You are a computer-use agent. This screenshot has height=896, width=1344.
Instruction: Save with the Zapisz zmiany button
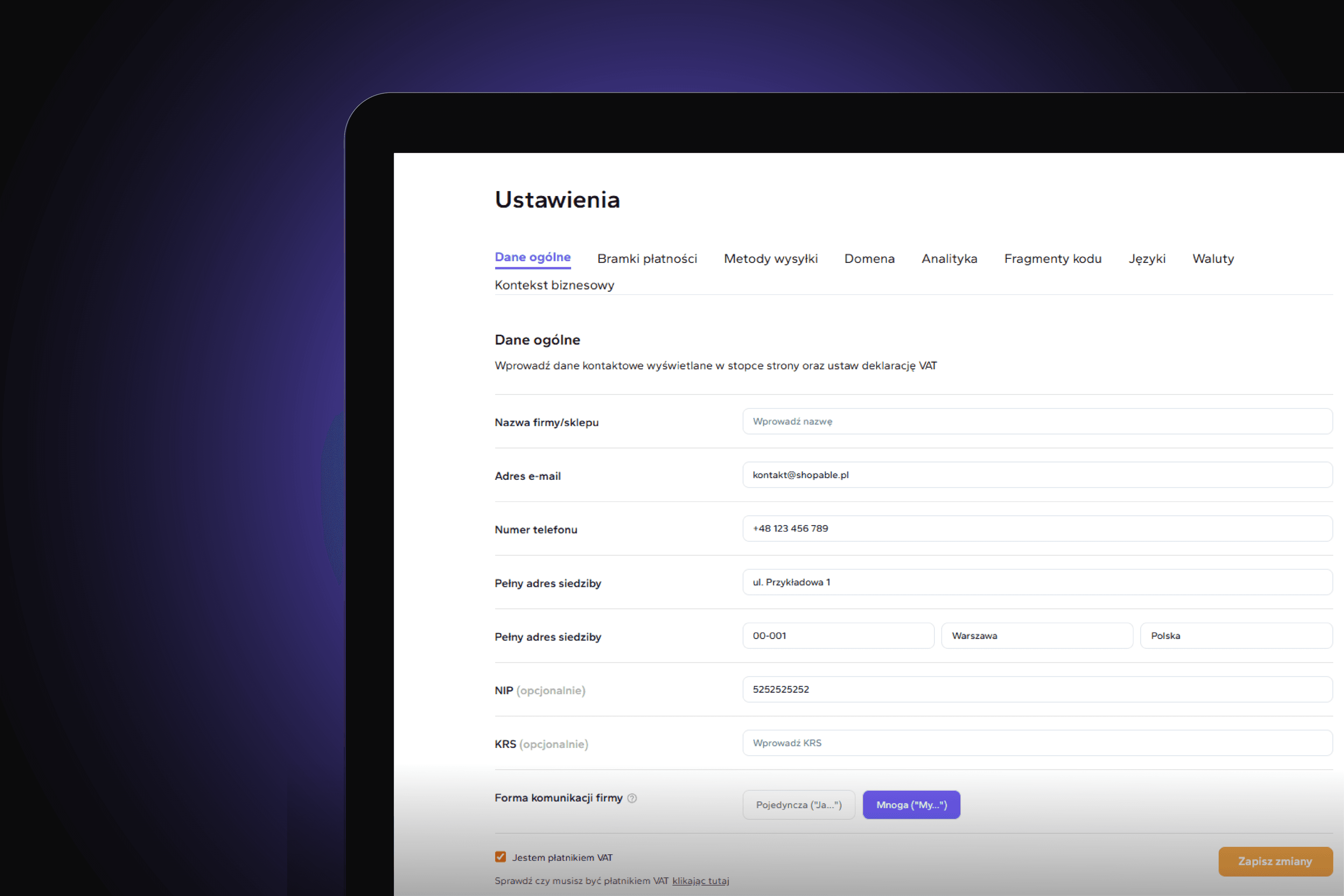1275,862
